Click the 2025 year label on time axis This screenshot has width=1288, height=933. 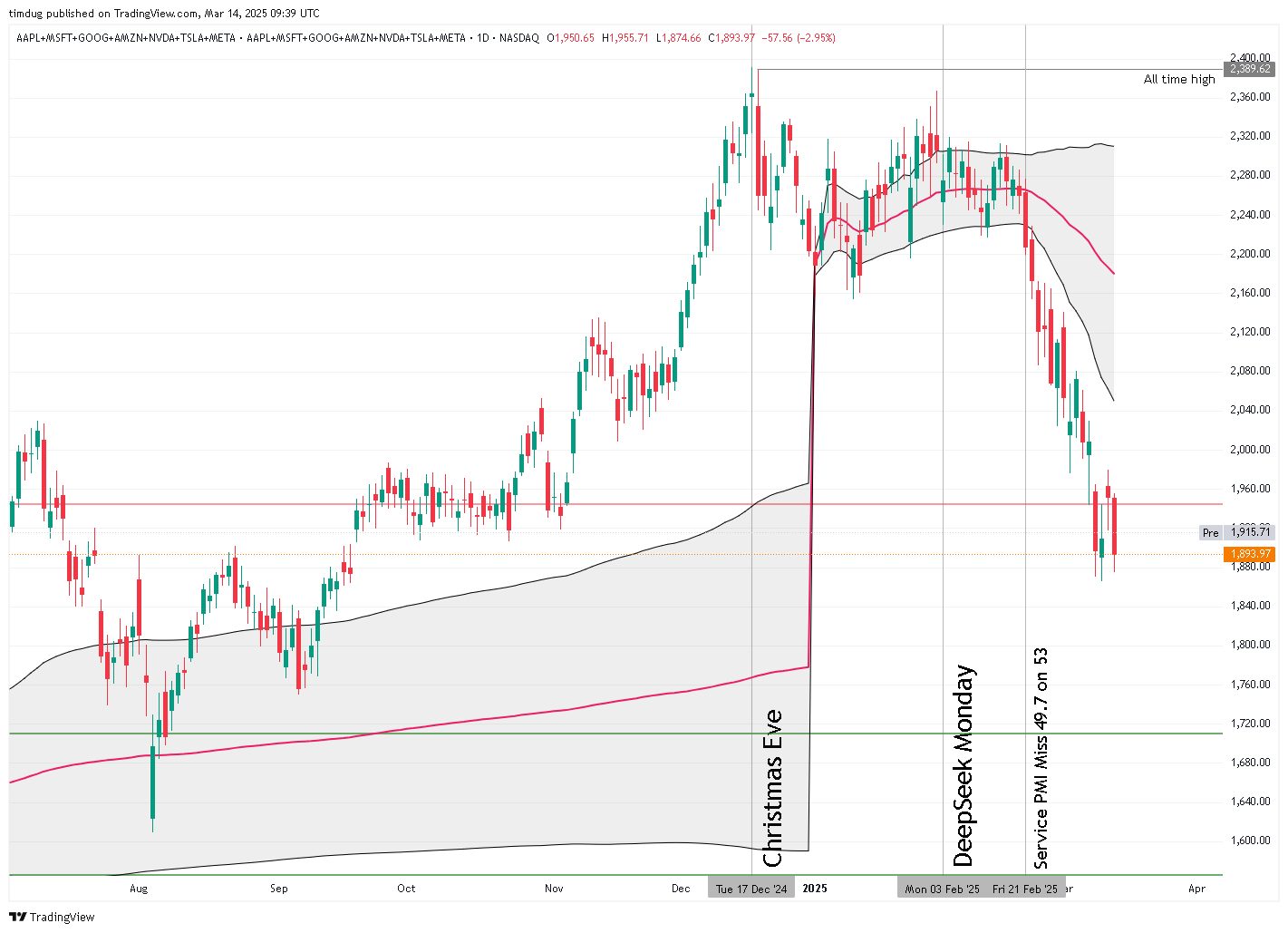[x=815, y=889]
